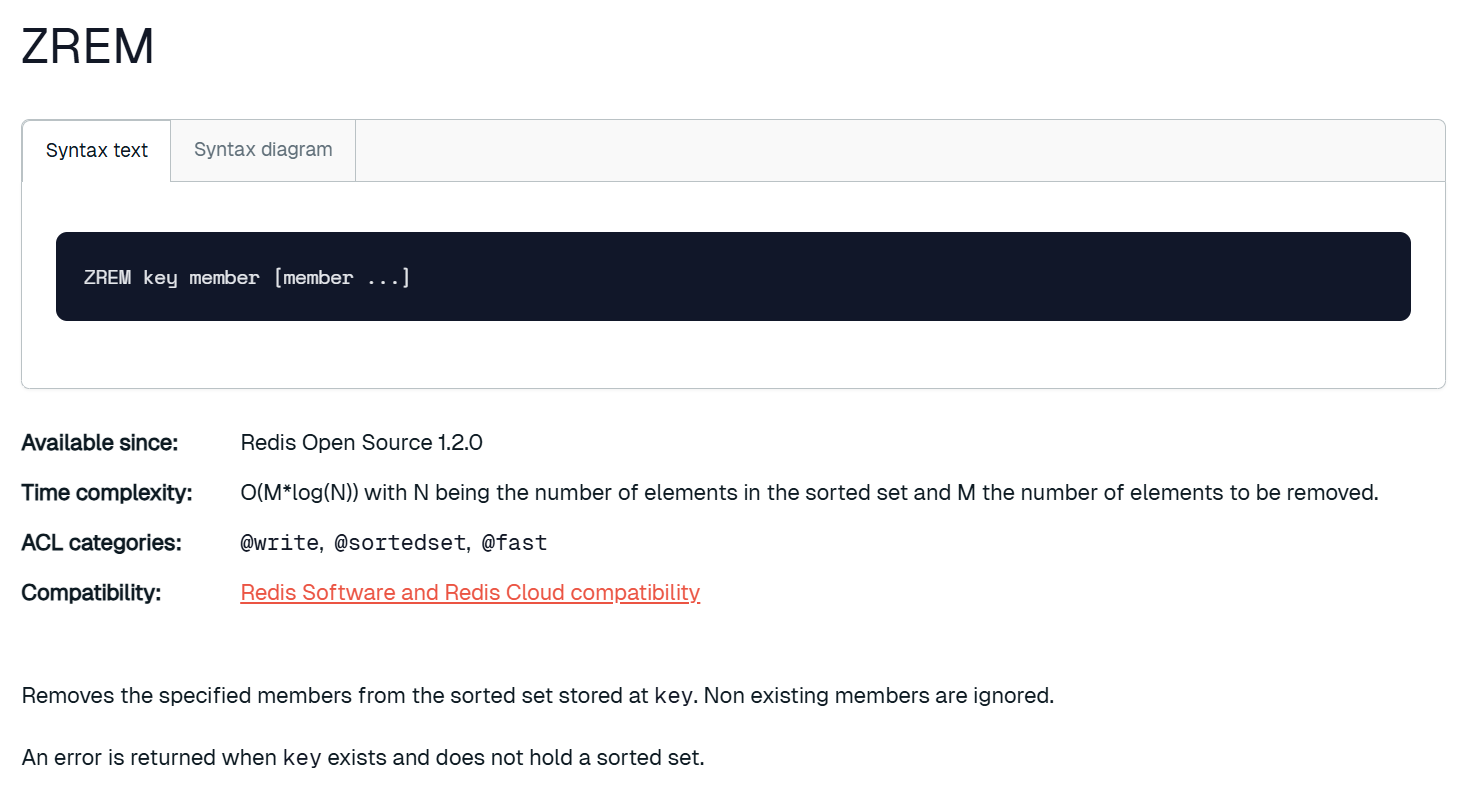Click the @sortedset ACL category
This screenshot has width=1470, height=794.
click(x=400, y=543)
